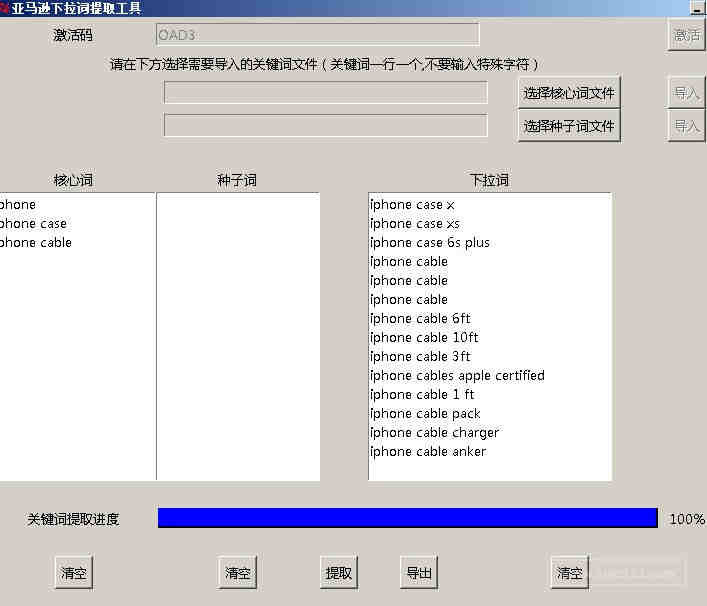Click 选择种子词文件 button
This screenshot has height=606, width=707.
pos(569,126)
